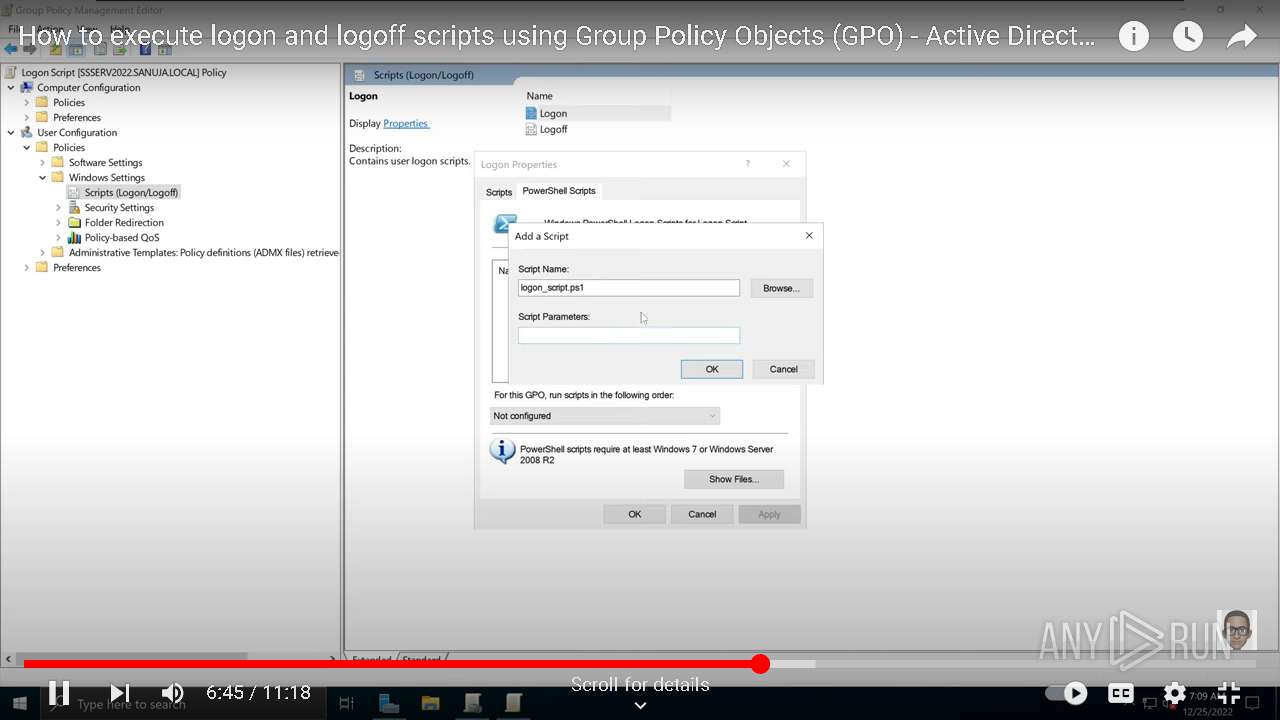
Task: Click the Logon script icon in list
Action: pos(531,113)
